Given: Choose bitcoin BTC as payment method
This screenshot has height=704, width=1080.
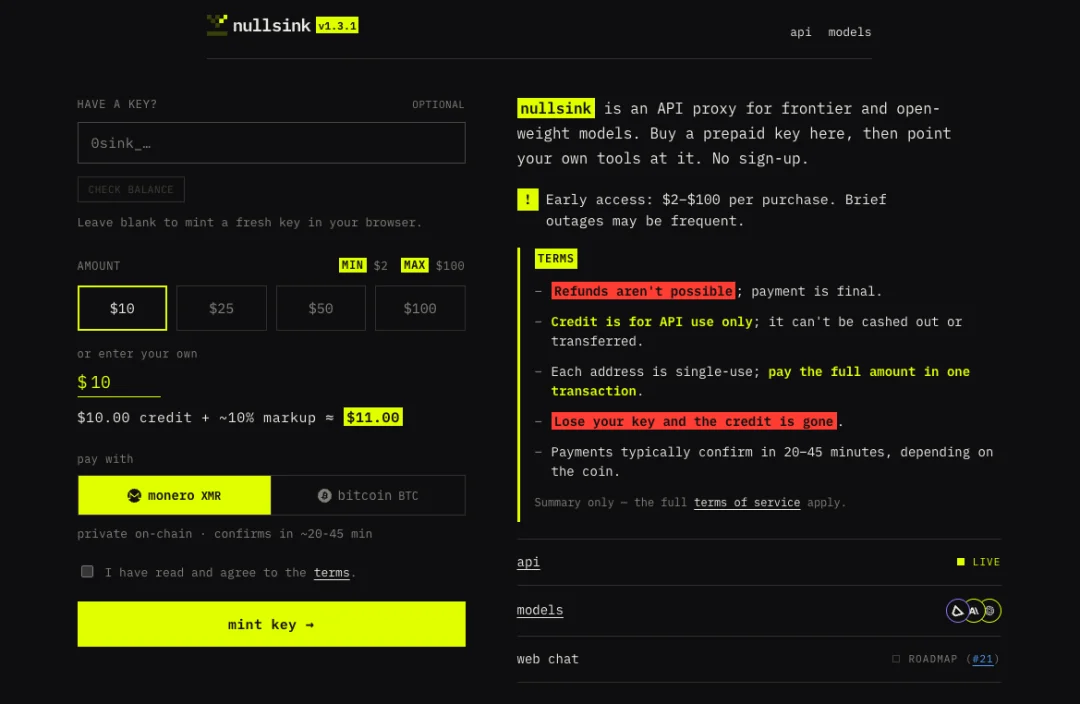Looking at the screenshot, I should pyautogui.click(x=368, y=495).
